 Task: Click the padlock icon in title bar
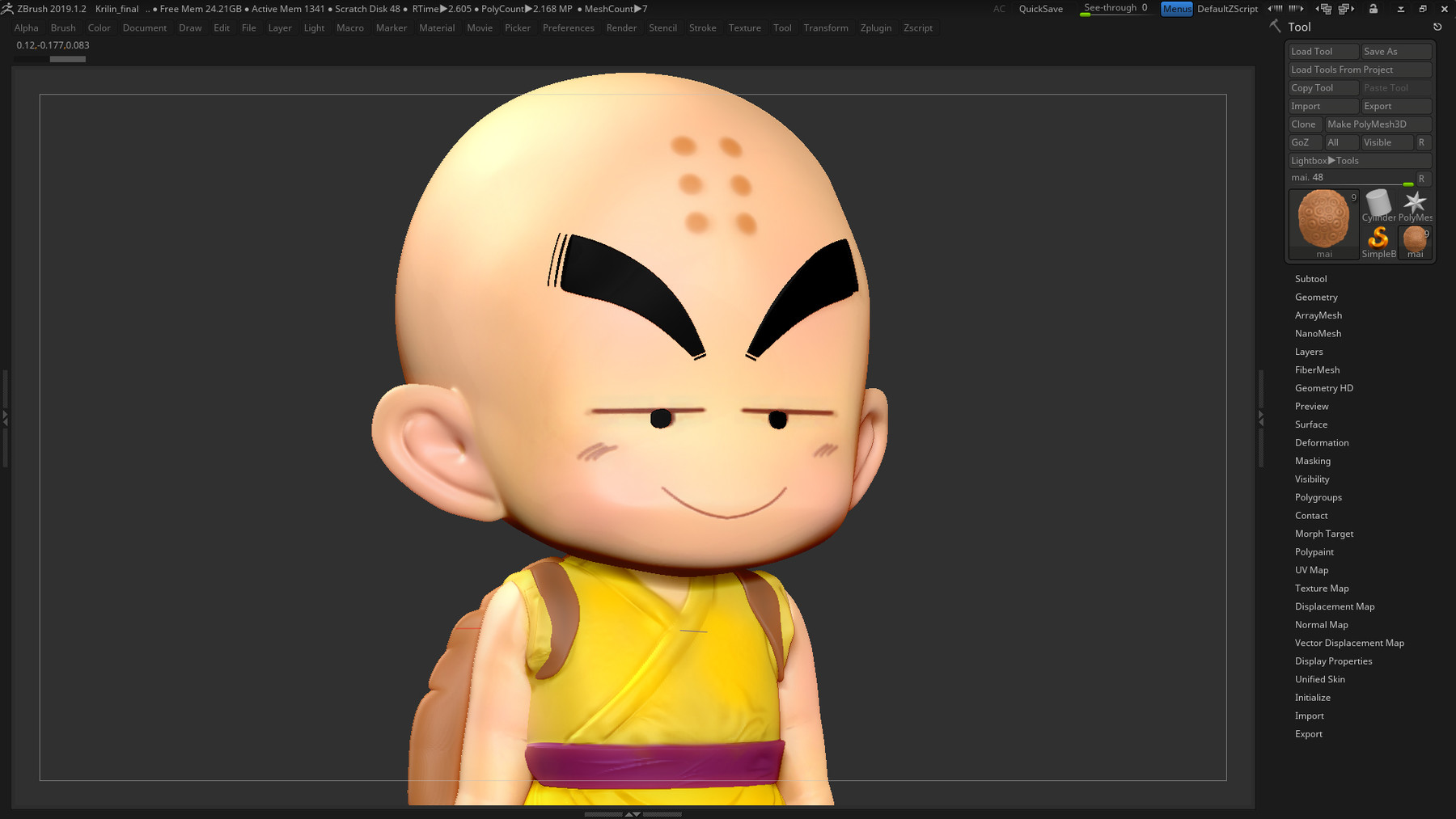pos(1373,9)
